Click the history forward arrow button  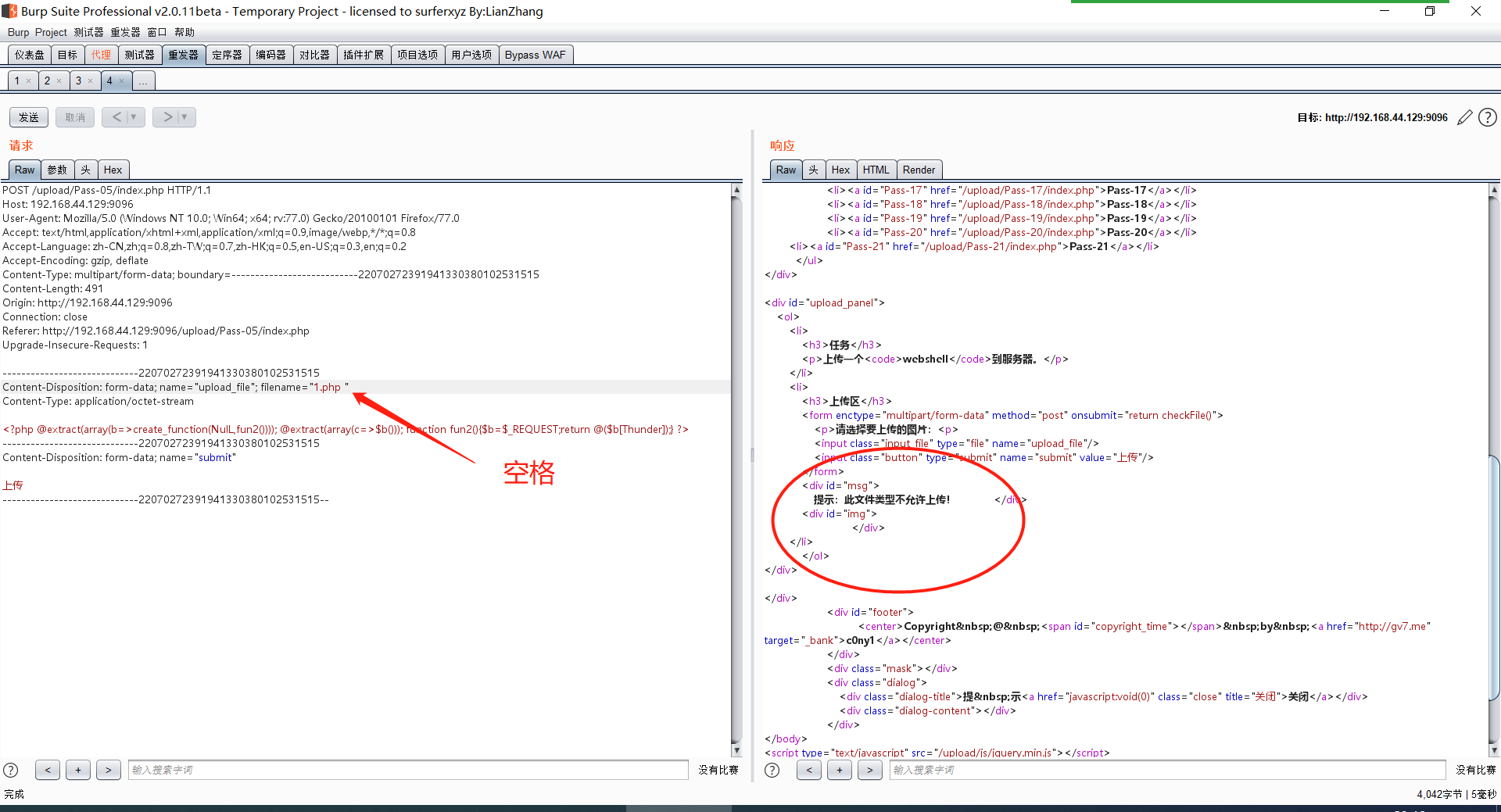(167, 117)
